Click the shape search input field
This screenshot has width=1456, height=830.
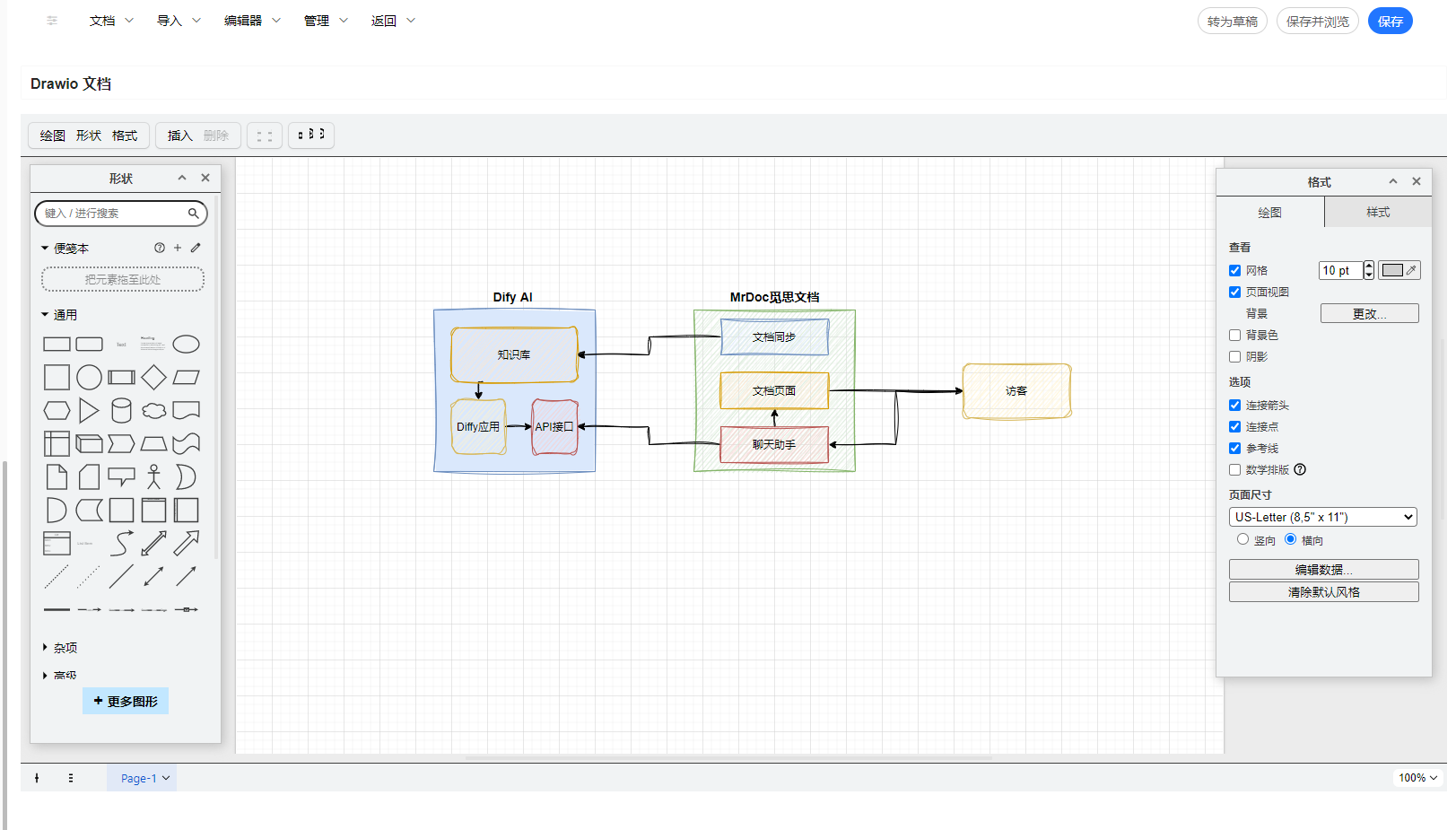pyautogui.click(x=112, y=214)
